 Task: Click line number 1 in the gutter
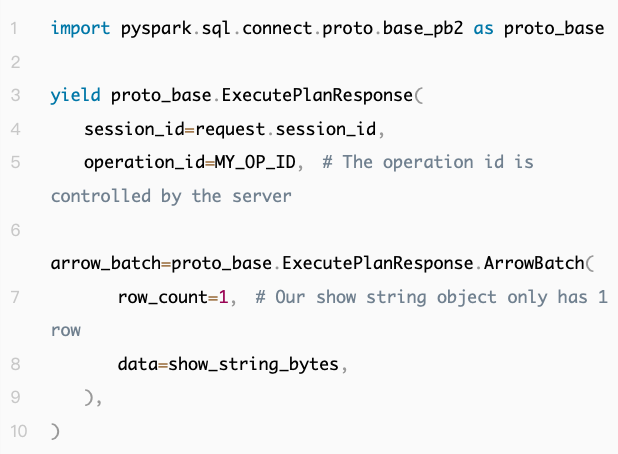coord(15,28)
